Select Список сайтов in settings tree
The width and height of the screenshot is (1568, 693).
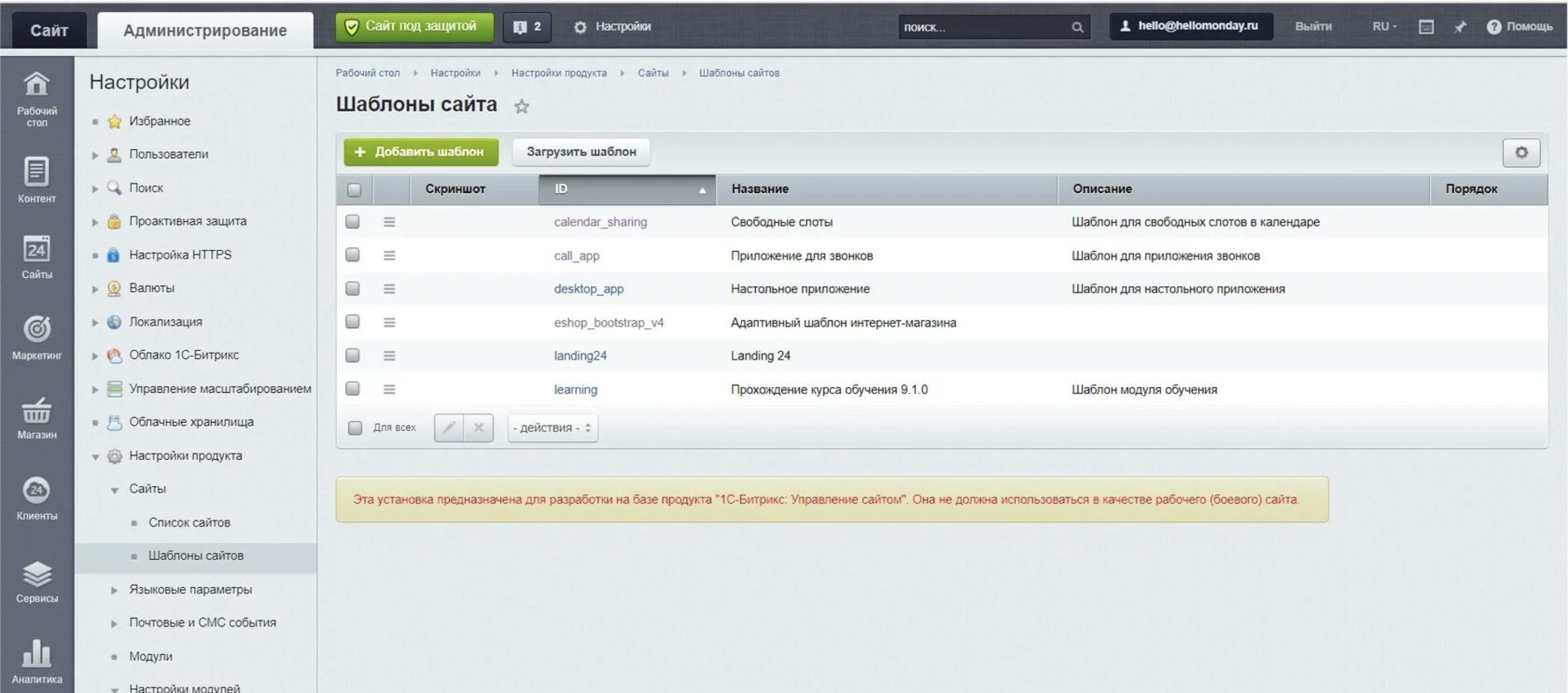[189, 523]
